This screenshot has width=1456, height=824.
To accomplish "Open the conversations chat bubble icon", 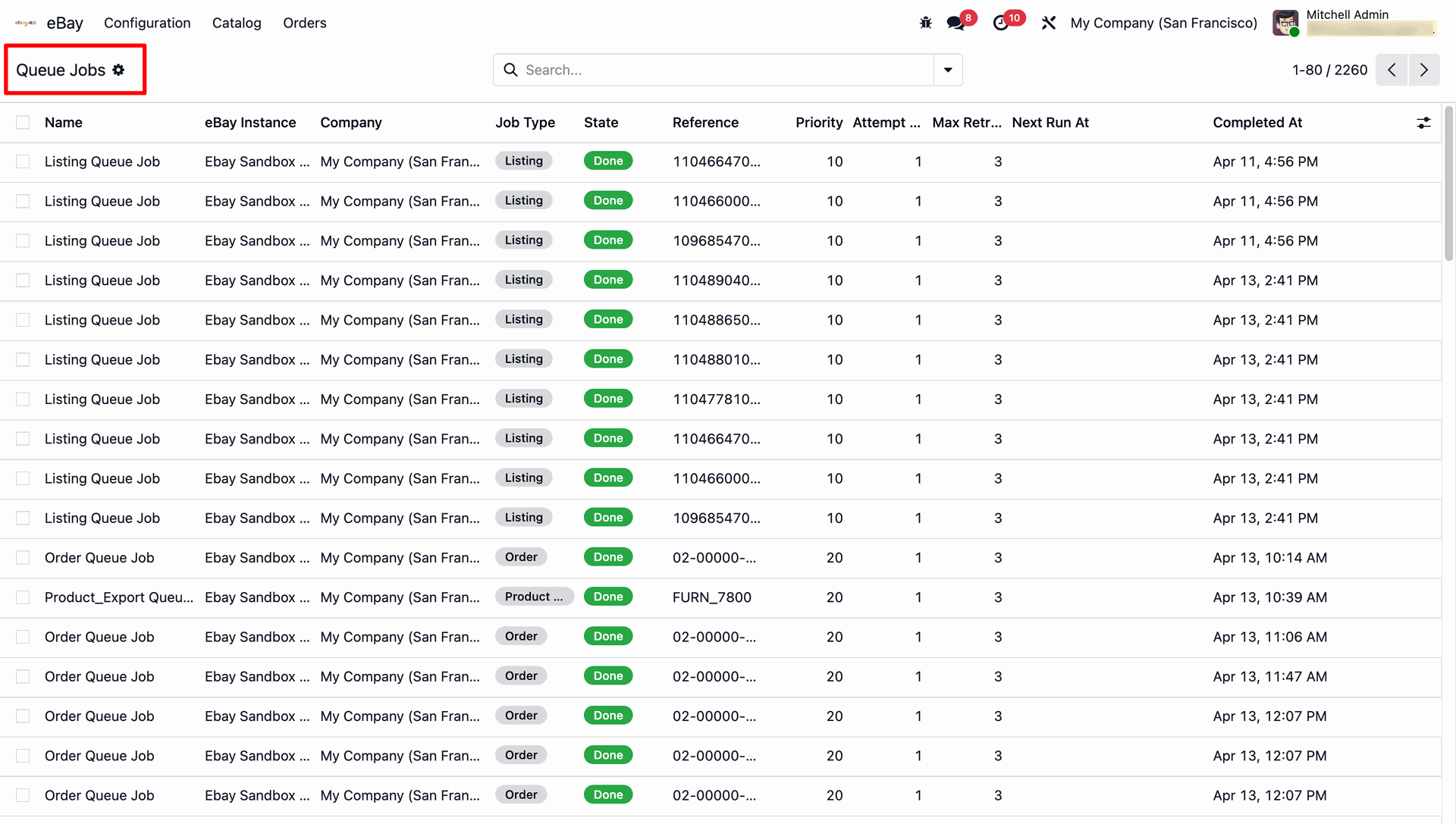I will click(x=955, y=23).
